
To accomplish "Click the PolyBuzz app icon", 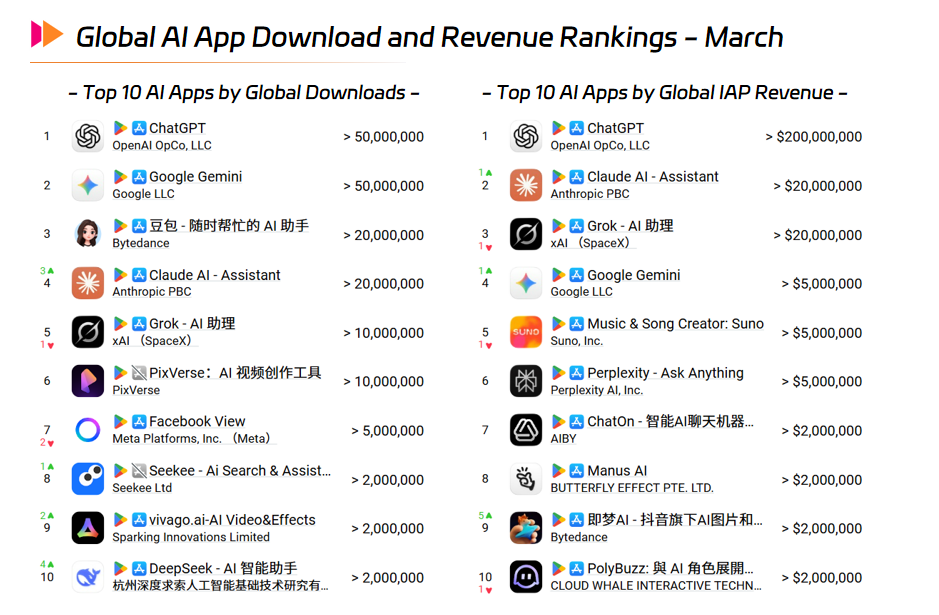I will [525, 577].
